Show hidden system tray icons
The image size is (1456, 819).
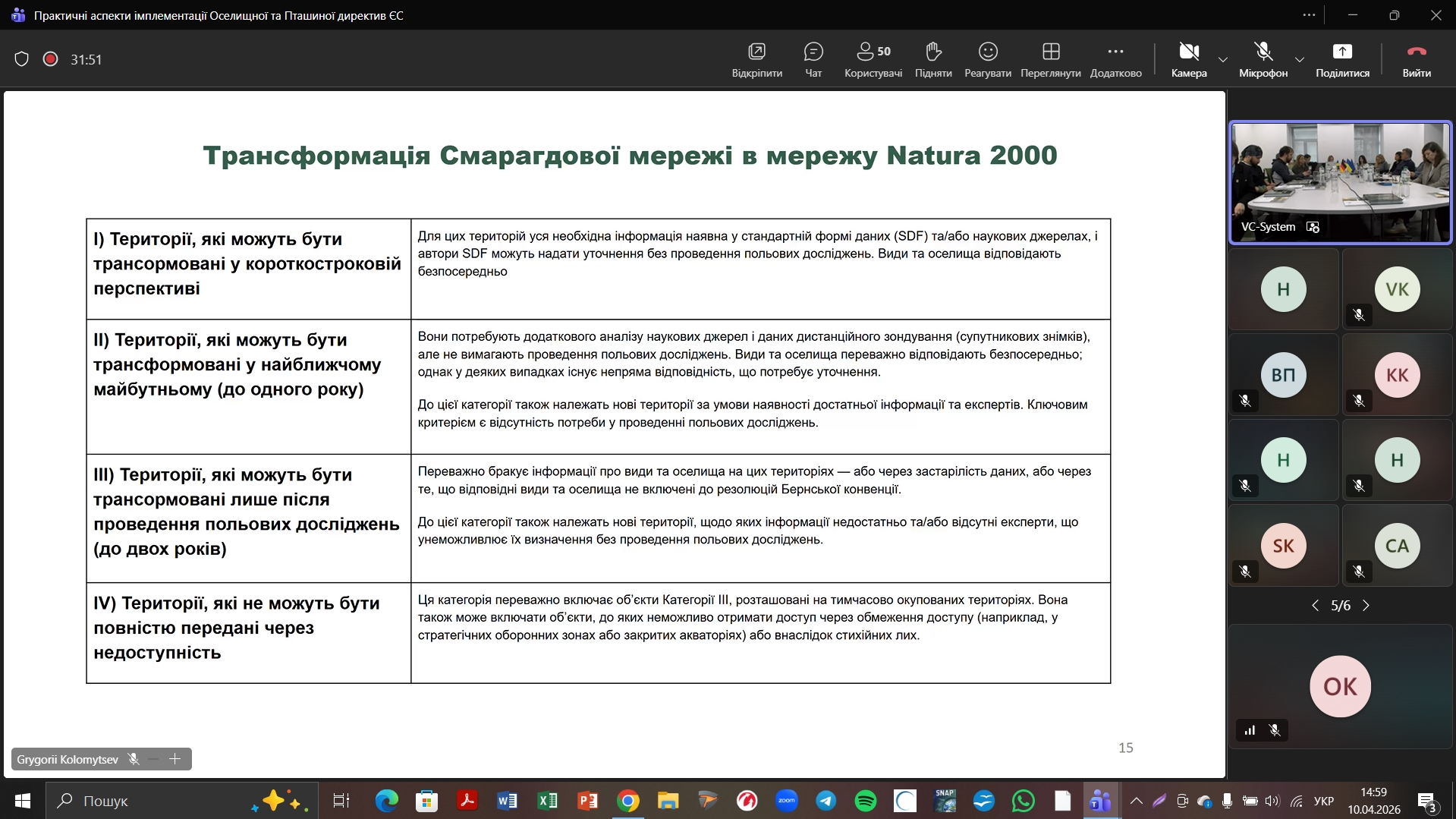[1136, 801]
